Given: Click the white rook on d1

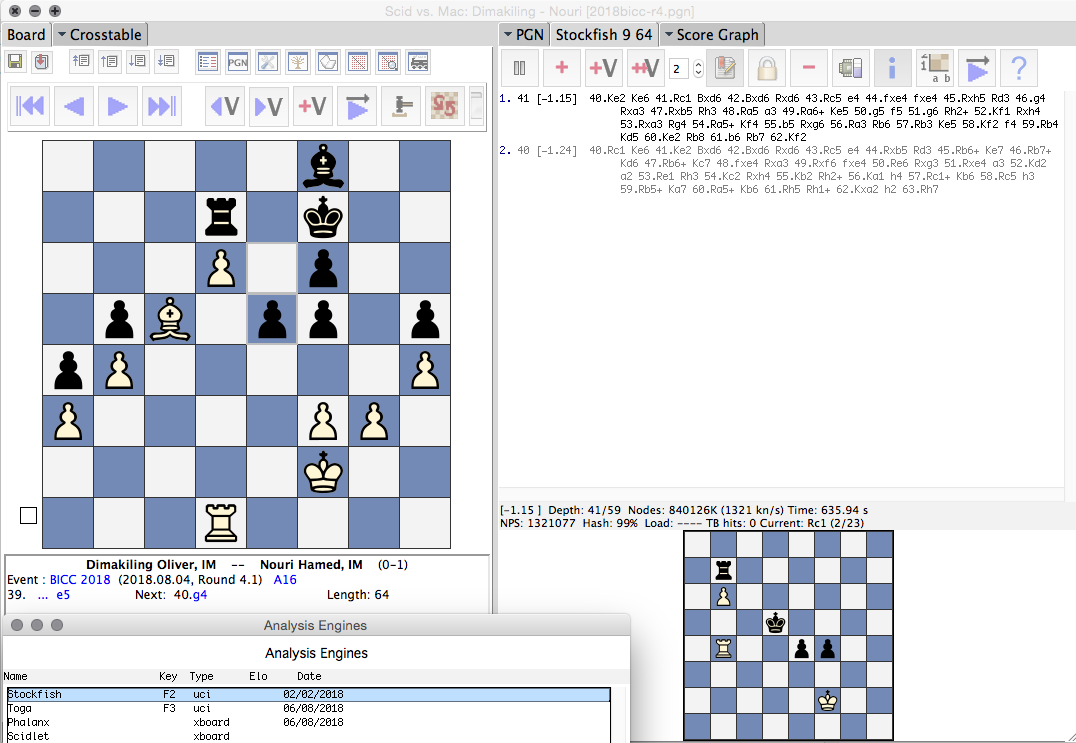Looking at the screenshot, I should pyautogui.click(x=221, y=523).
